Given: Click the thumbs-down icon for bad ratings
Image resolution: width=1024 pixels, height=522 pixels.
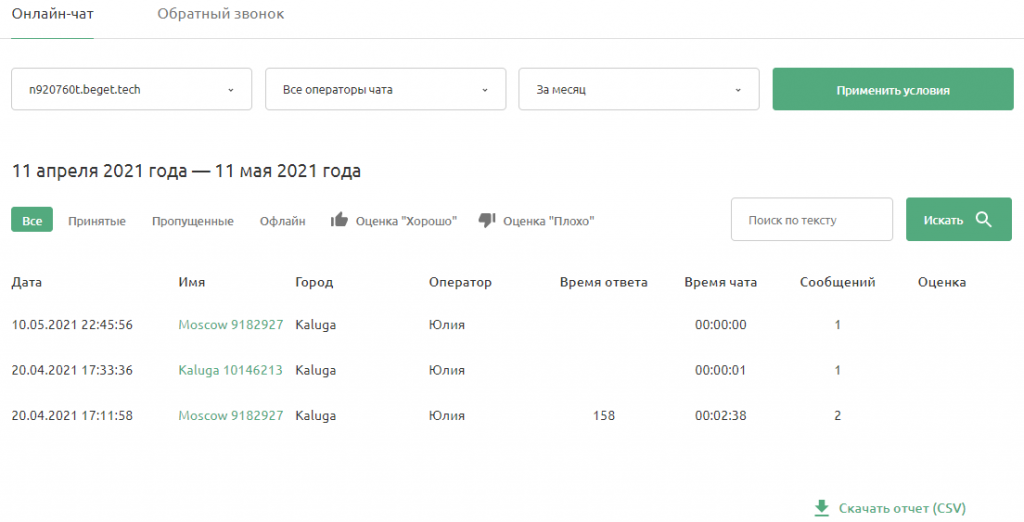Looking at the screenshot, I should 487,220.
